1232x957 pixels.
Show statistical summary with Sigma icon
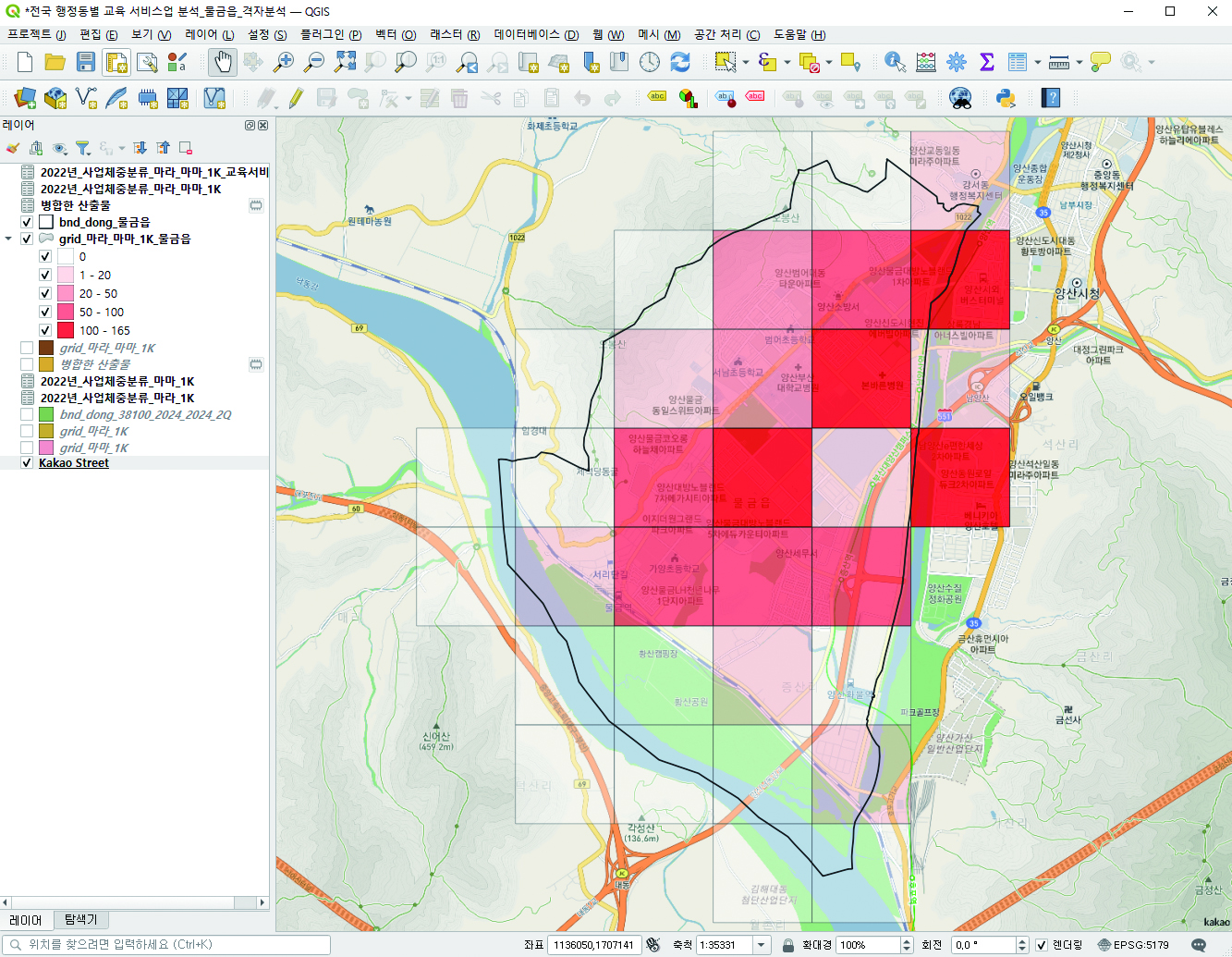click(986, 62)
